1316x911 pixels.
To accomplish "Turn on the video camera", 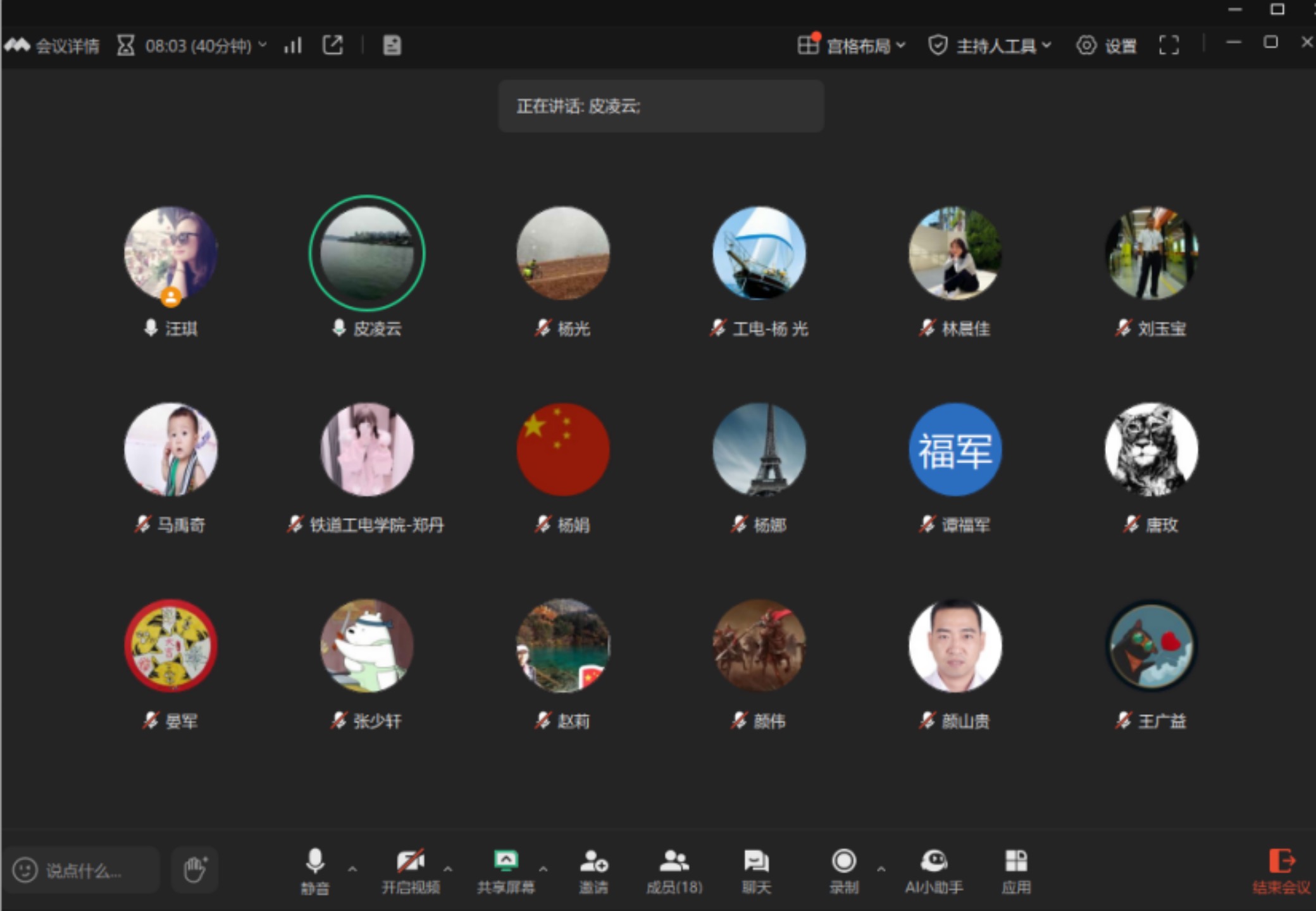I will coord(411,870).
